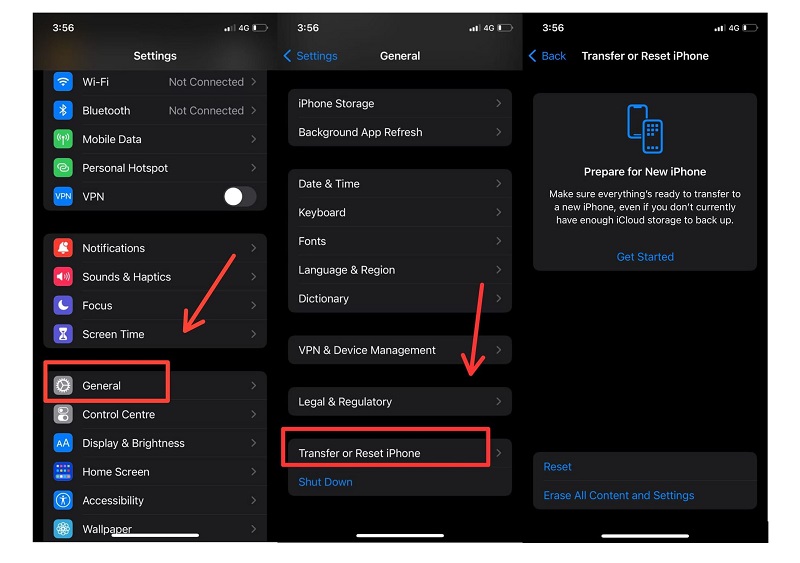800x563 pixels.
Task: Open Language & Region menu row
Action: (x=400, y=270)
